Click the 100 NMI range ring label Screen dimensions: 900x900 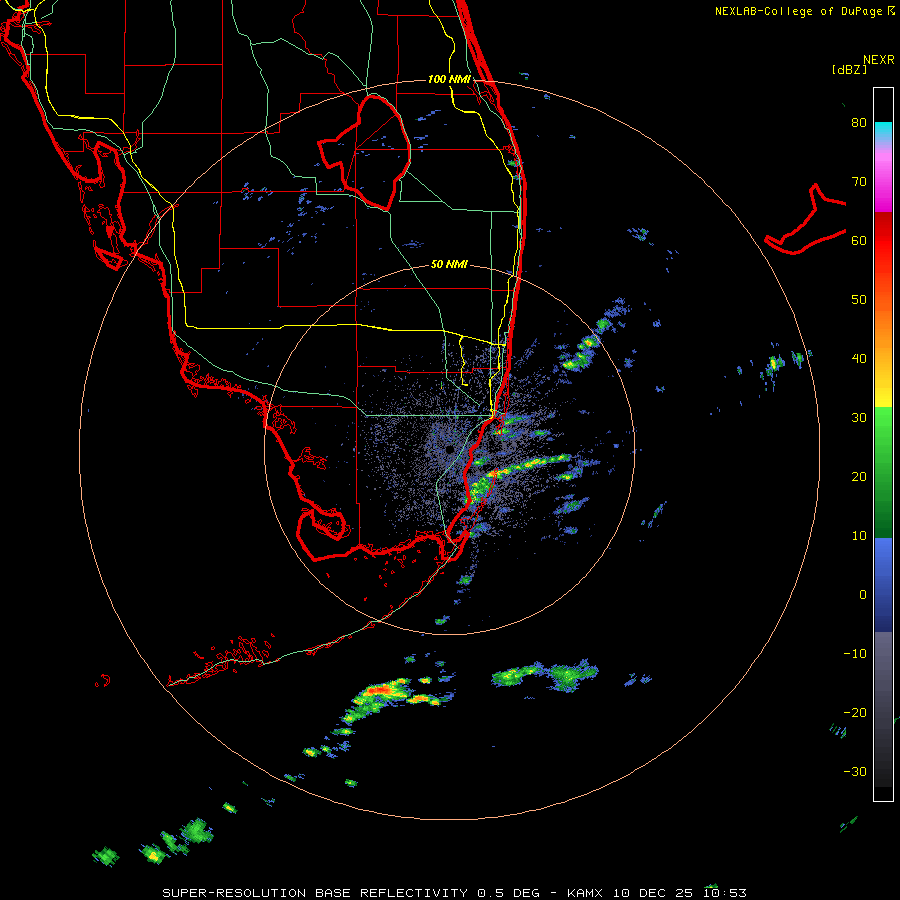[x=449, y=79]
